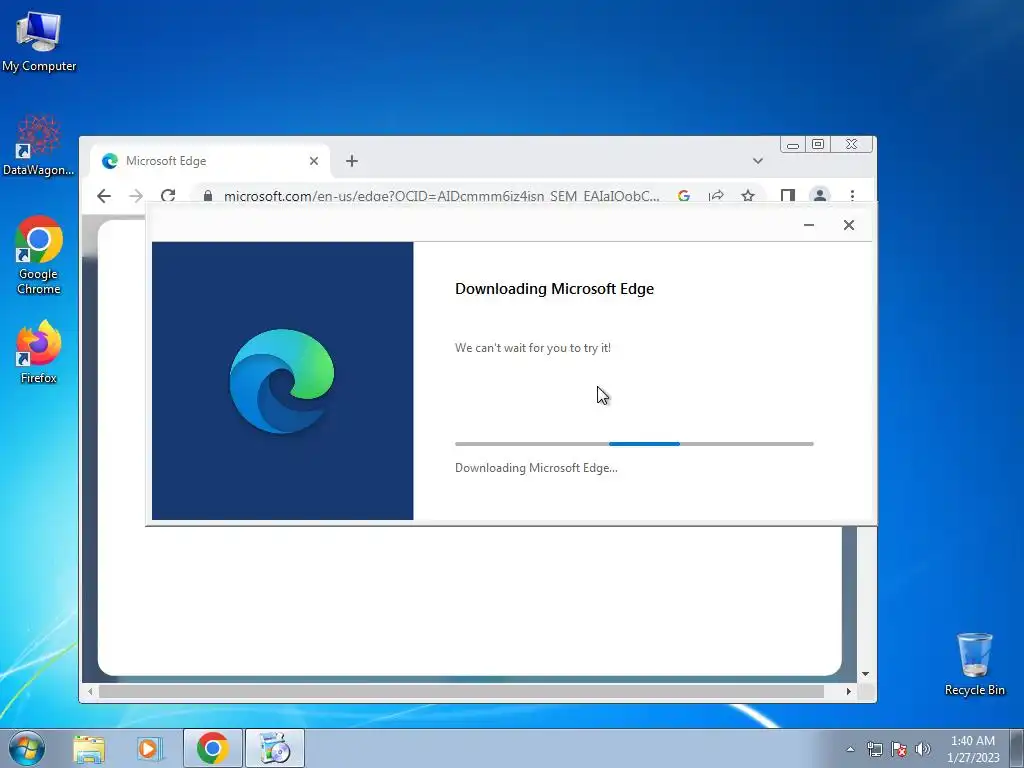Share this page icon in Chrome
Image resolution: width=1024 pixels, height=768 pixels.
coord(716,196)
